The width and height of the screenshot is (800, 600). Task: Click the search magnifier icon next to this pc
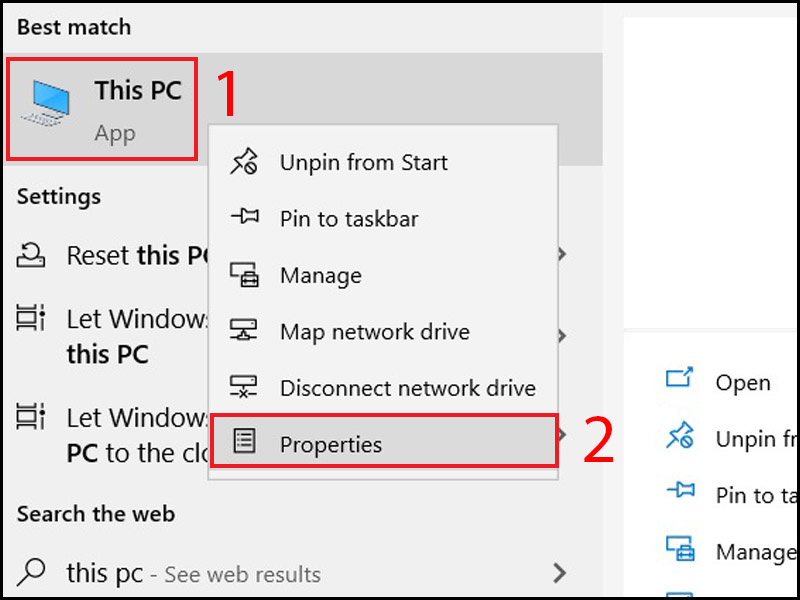(x=30, y=573)
